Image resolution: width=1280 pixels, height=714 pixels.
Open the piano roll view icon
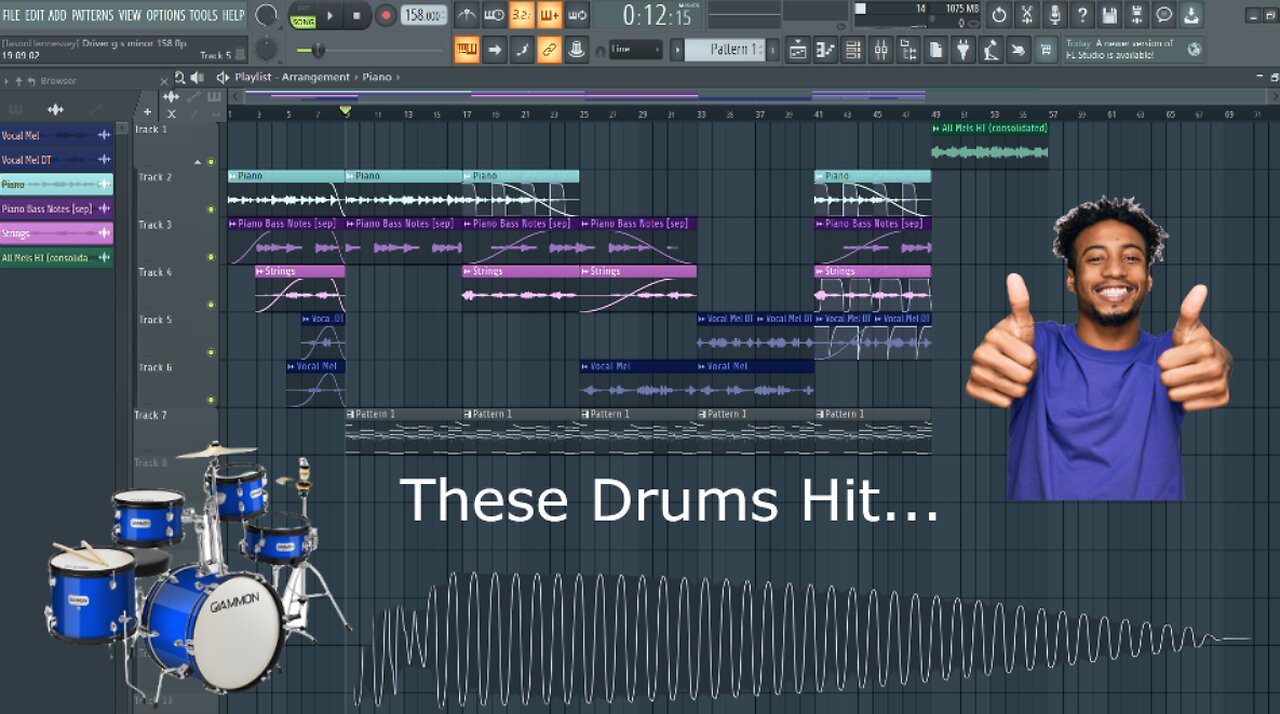coord(825,49)
